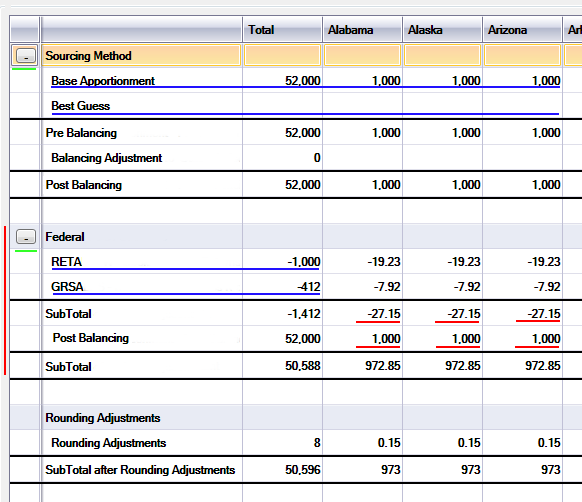Click Arizona Post Balancing underlined 1,000

[546, 339]
